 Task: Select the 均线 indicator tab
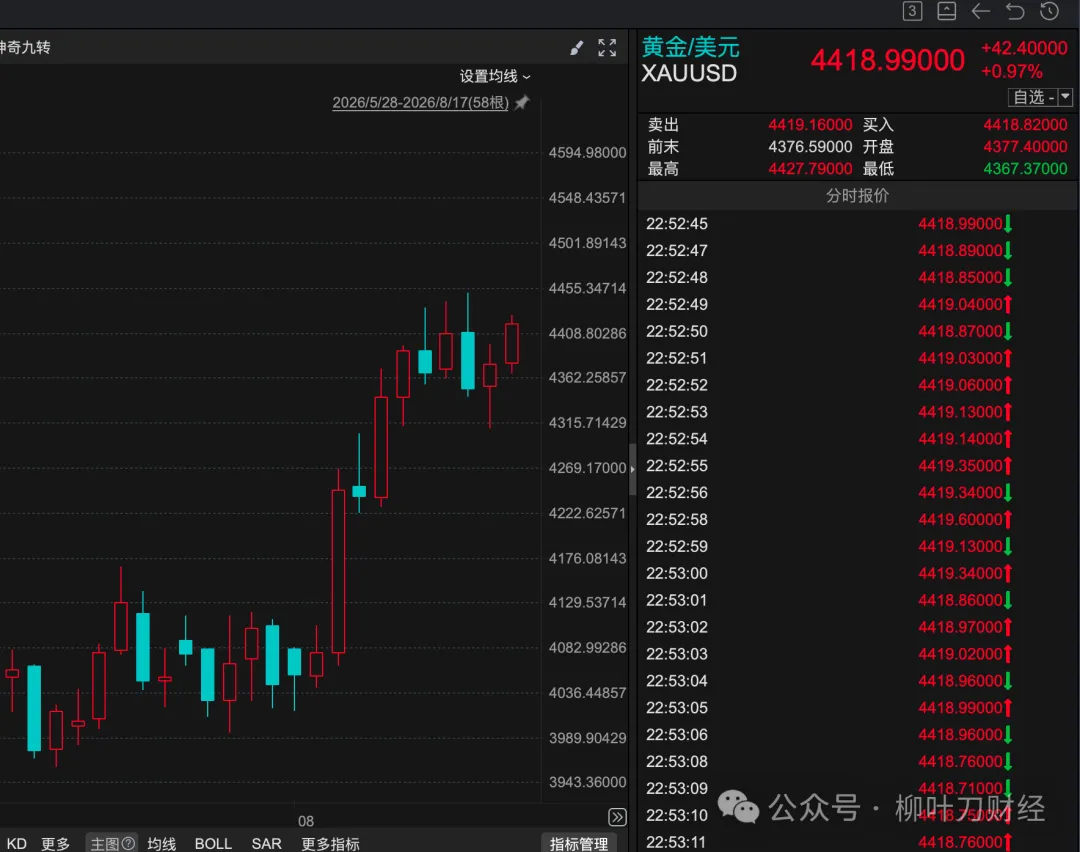click(162, 844)
